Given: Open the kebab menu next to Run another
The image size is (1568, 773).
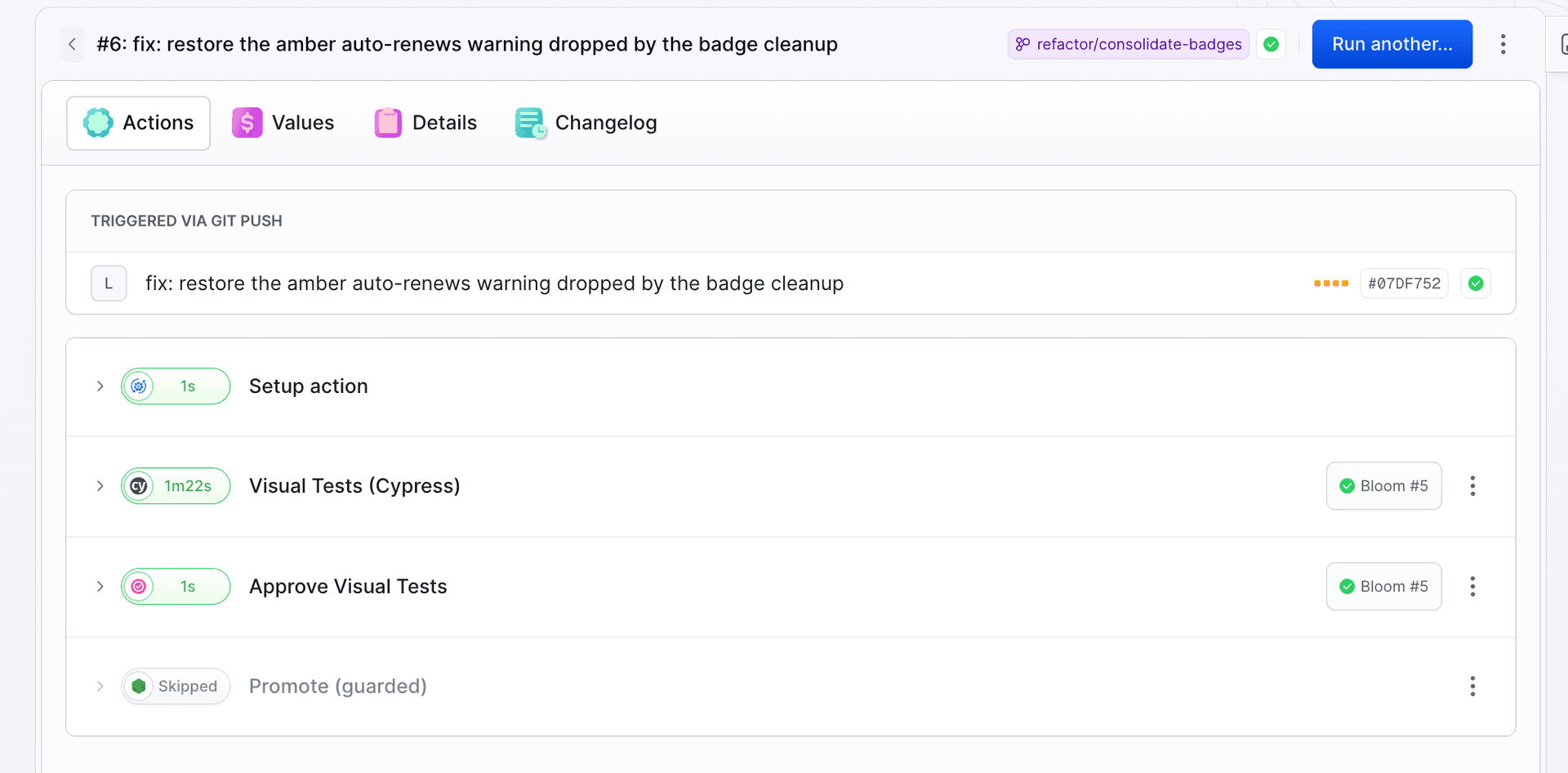Looking at the screenshot, I should (1503, 44).
